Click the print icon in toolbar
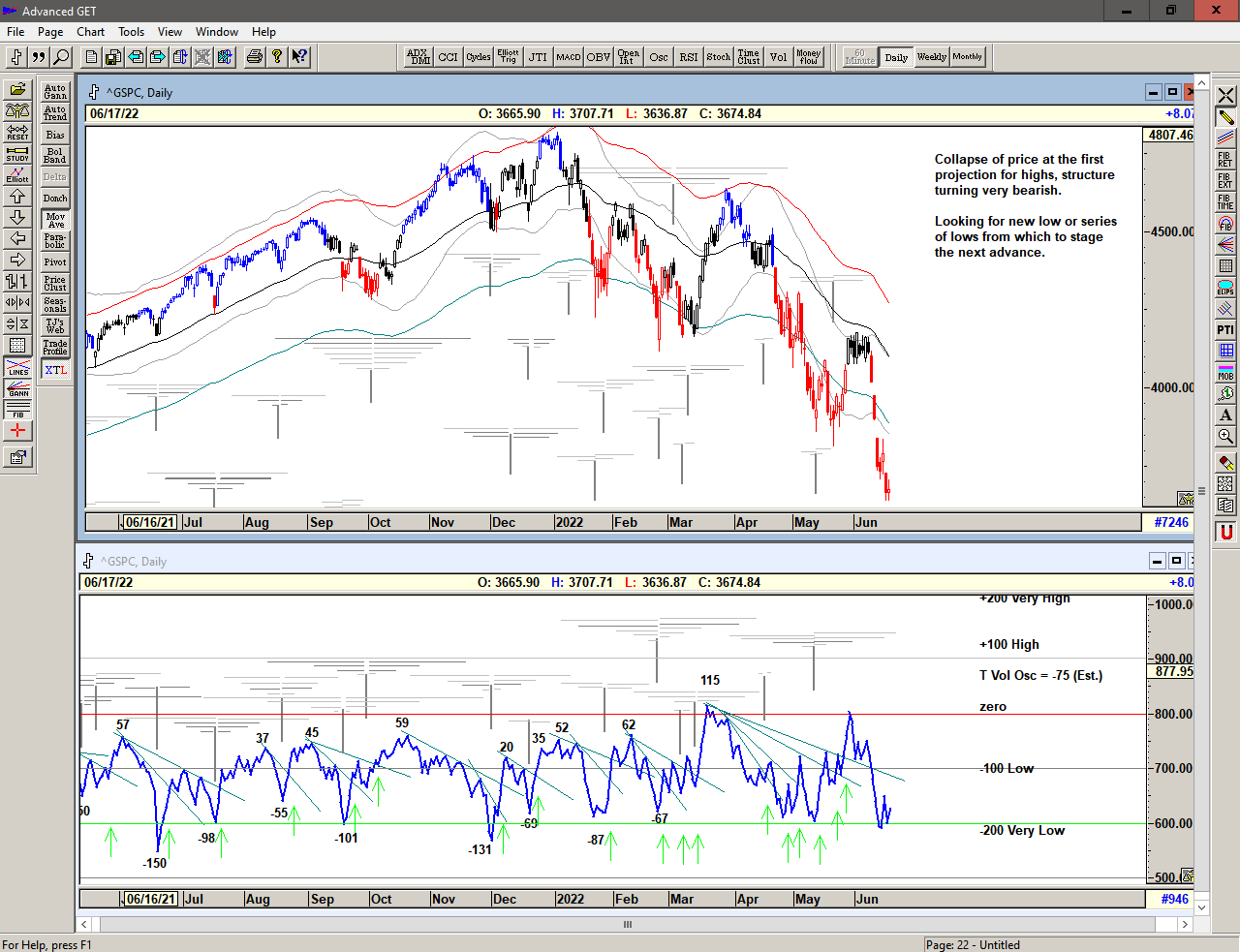1240x952 pixels. click(x=255, y=57)
